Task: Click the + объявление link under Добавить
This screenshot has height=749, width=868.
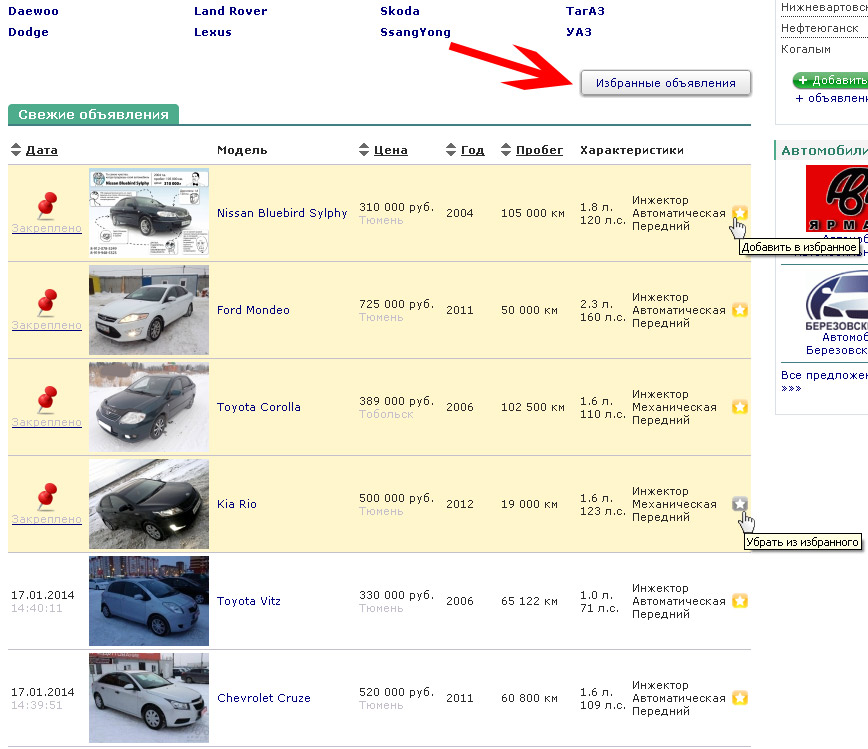Action: click(831, 99)
